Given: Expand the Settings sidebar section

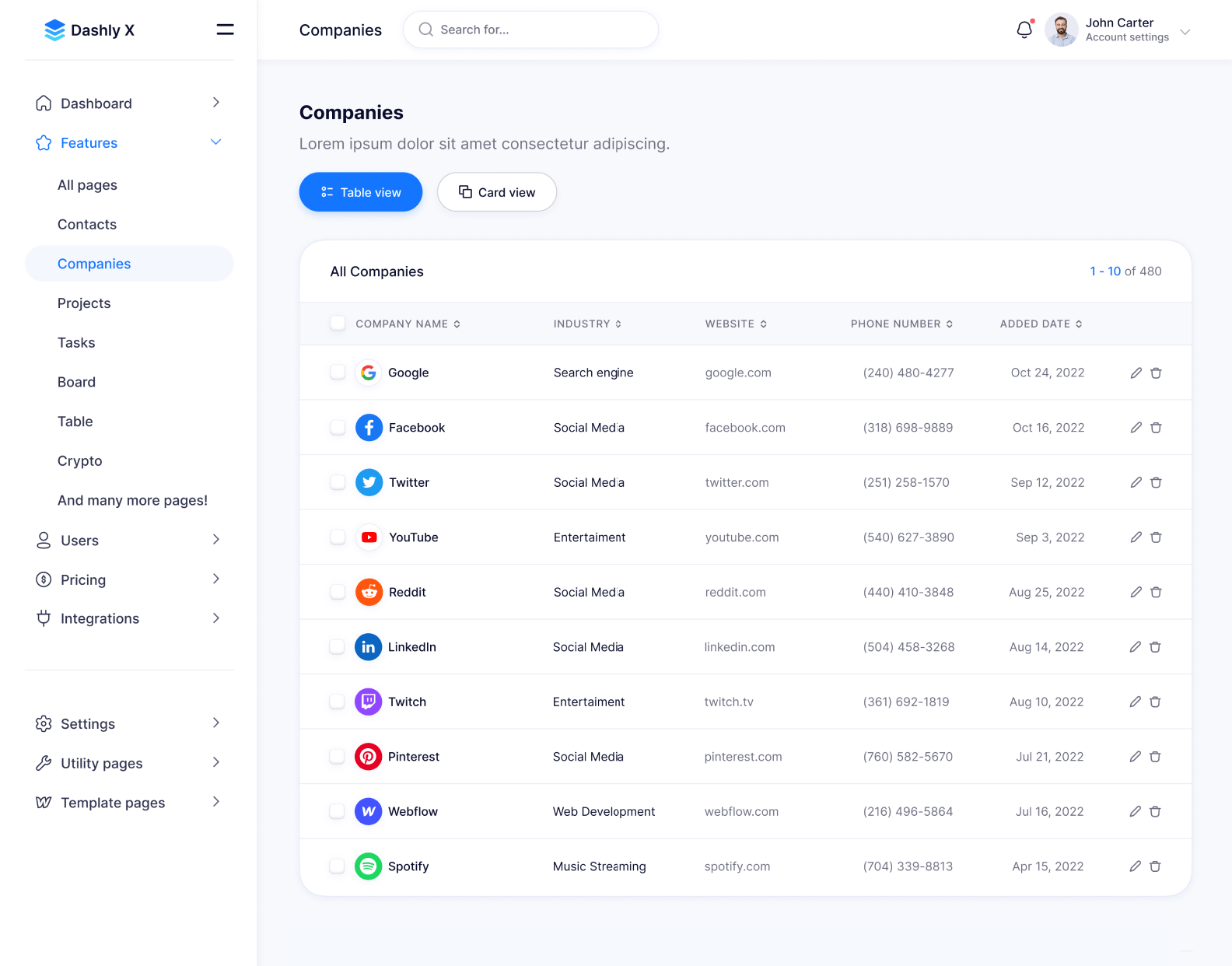Looking at the screenshot, I should tap(129, 723).
